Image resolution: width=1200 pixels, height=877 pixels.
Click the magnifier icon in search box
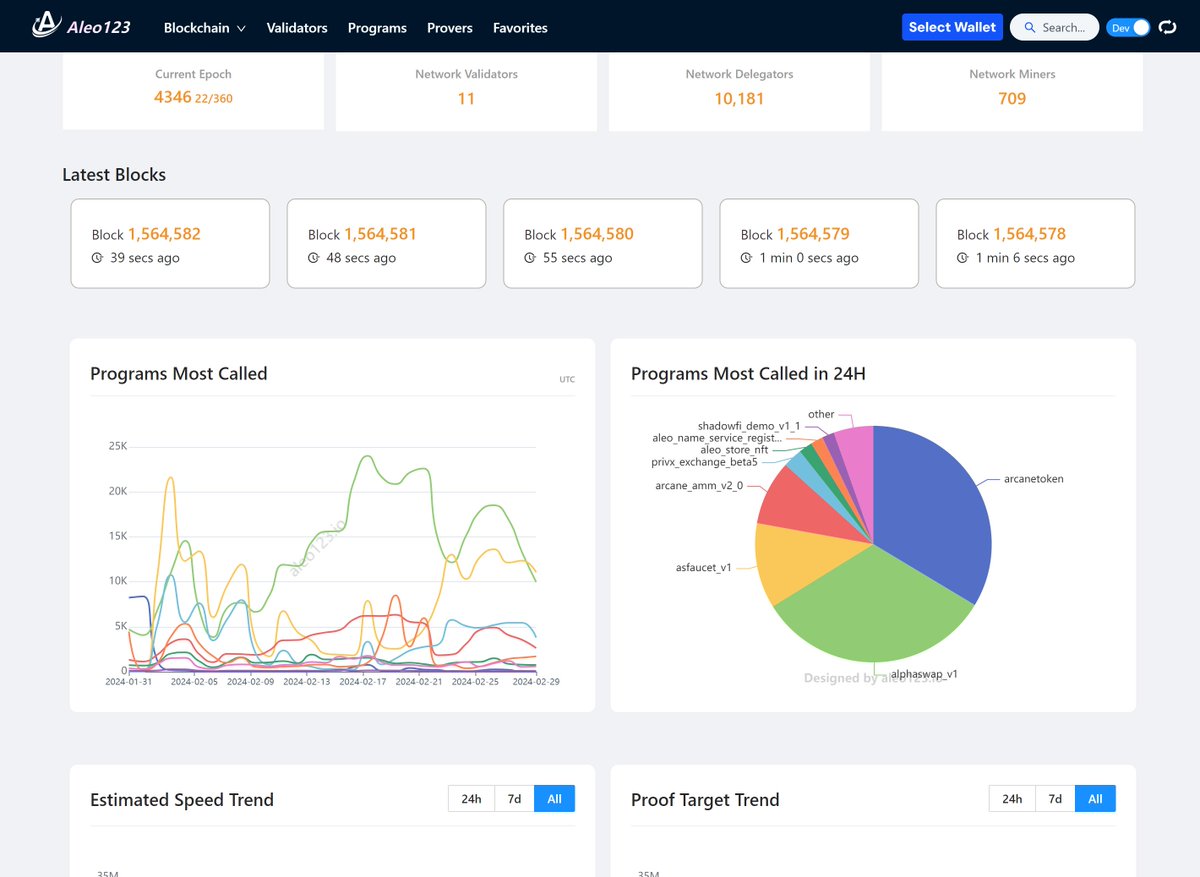(x=1030, y=28)
